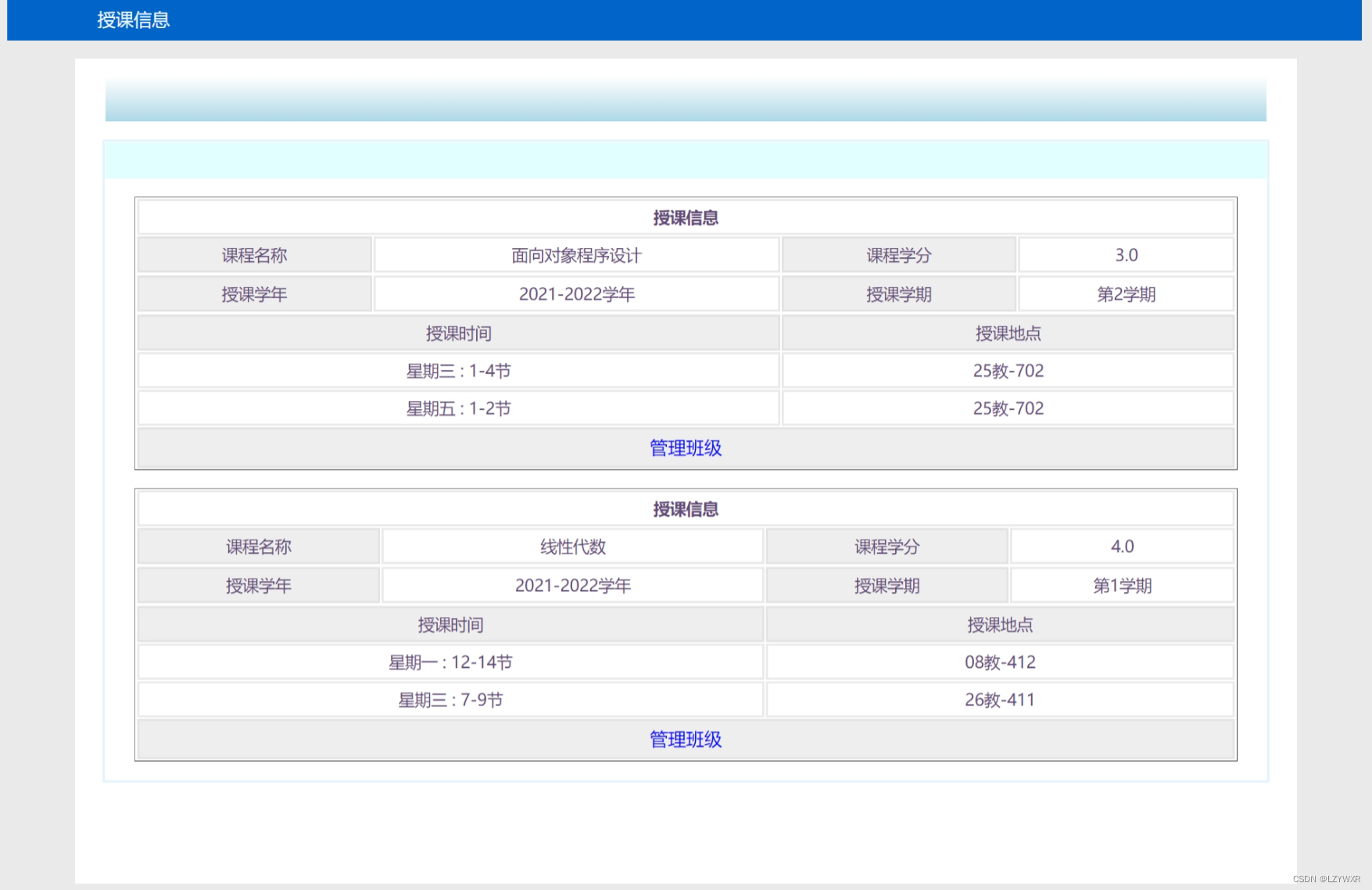The height and width of the screenshot is (890, 1372).
Task: Select the 2021-2022学年 cell in the second table
Action: click(571, 584)
